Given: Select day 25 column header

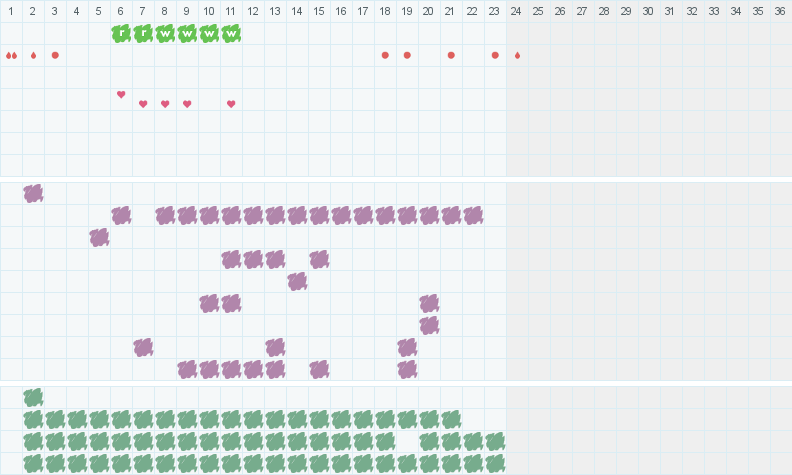Looking at the screenshot, I should click(x=539, y=11).
